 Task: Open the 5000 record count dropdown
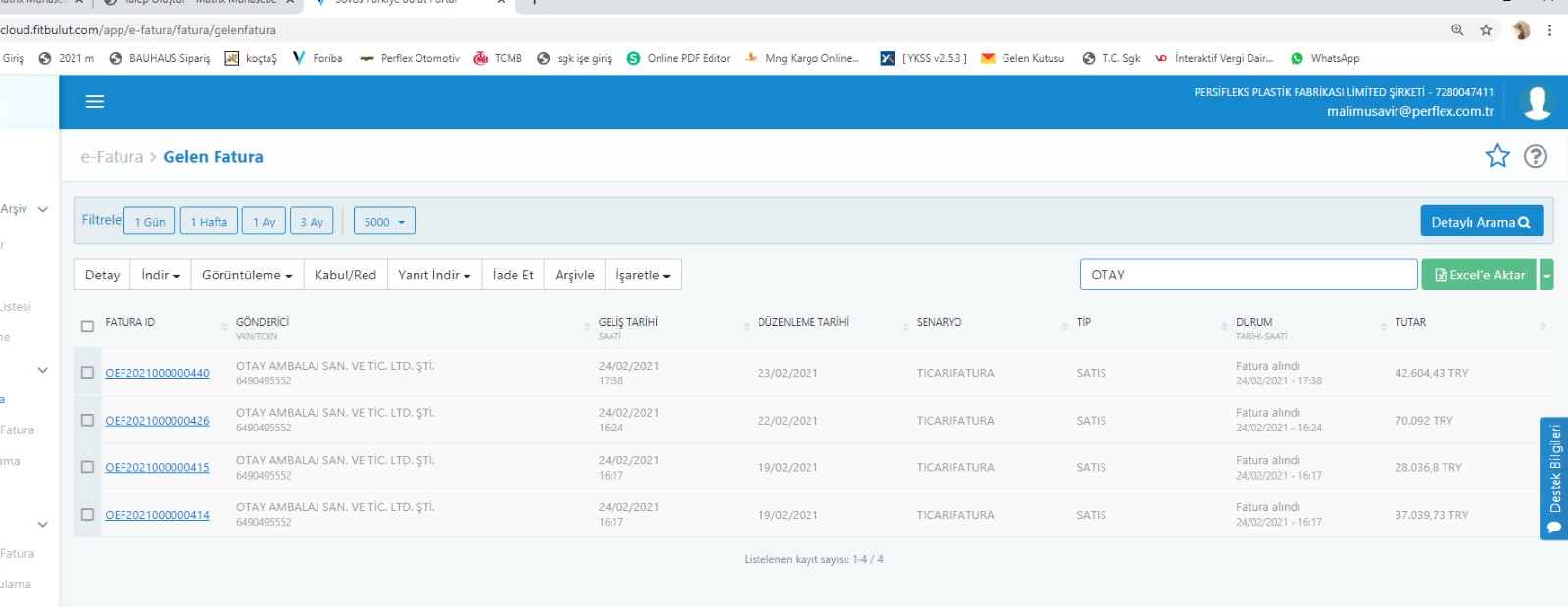tap(384, 222)
